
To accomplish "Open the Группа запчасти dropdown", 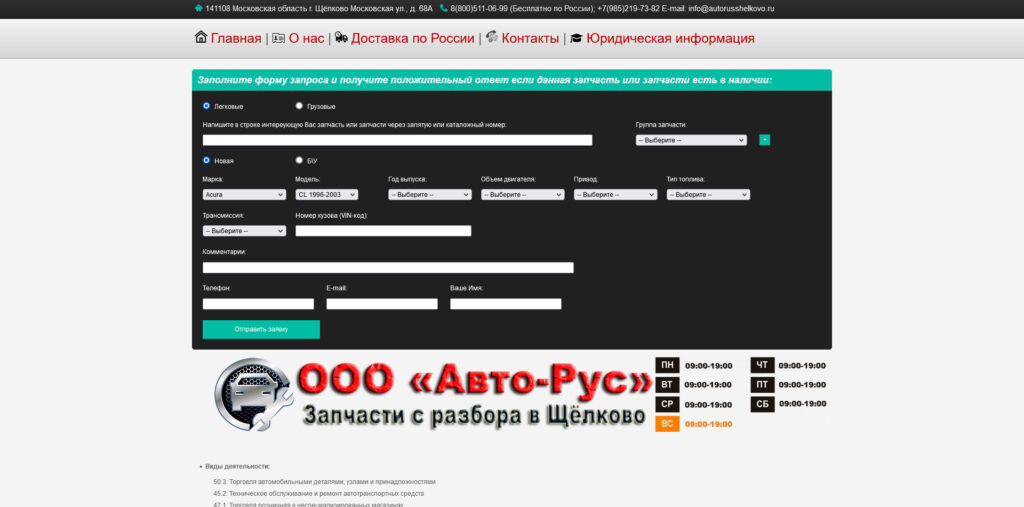I will click(x=691, y=140).
